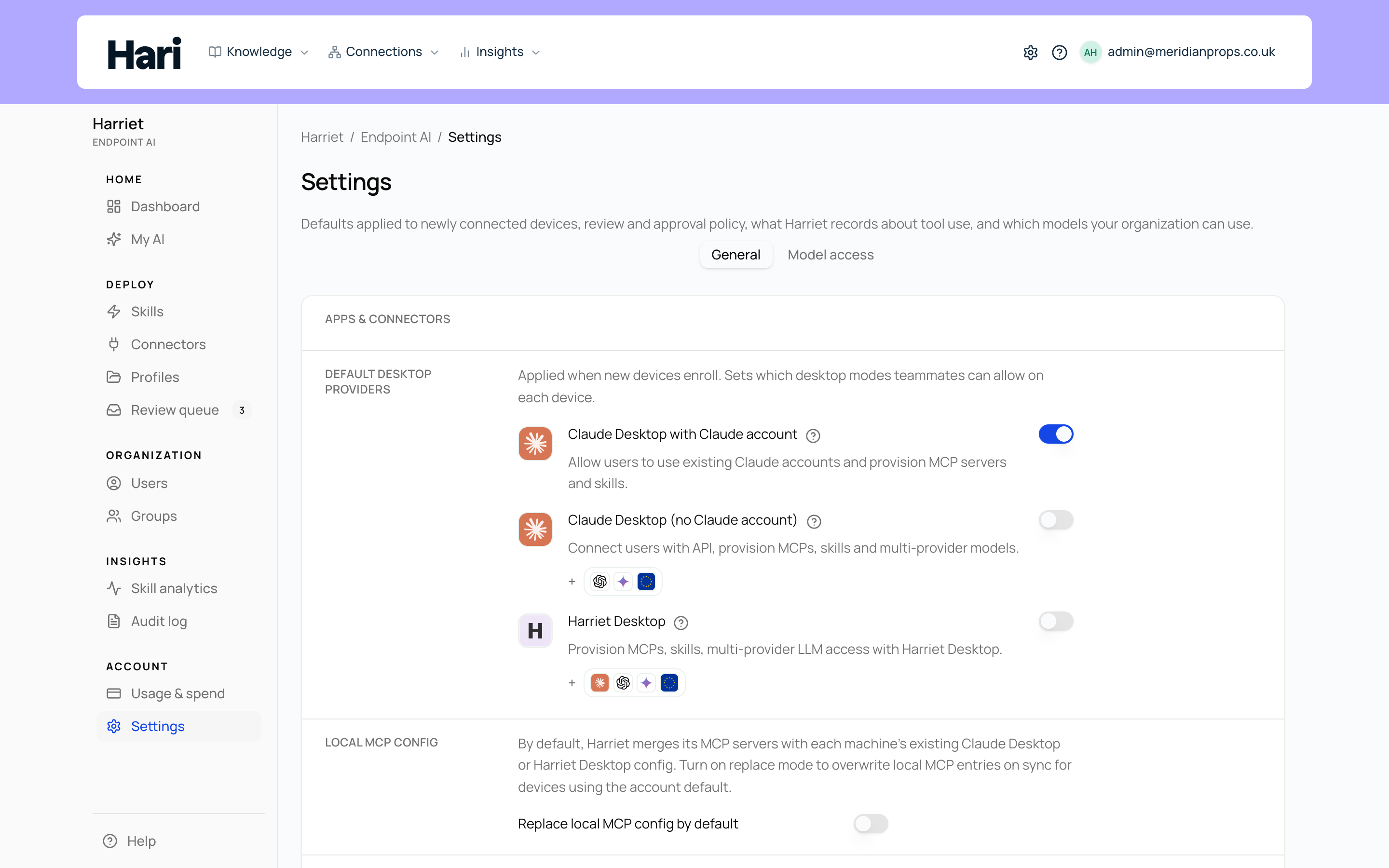Click the Gemini sparkle icon under Claude Desktop (no Claude account)
Viewport: 1389px width, 868px height.
click(x=623, y=582)
